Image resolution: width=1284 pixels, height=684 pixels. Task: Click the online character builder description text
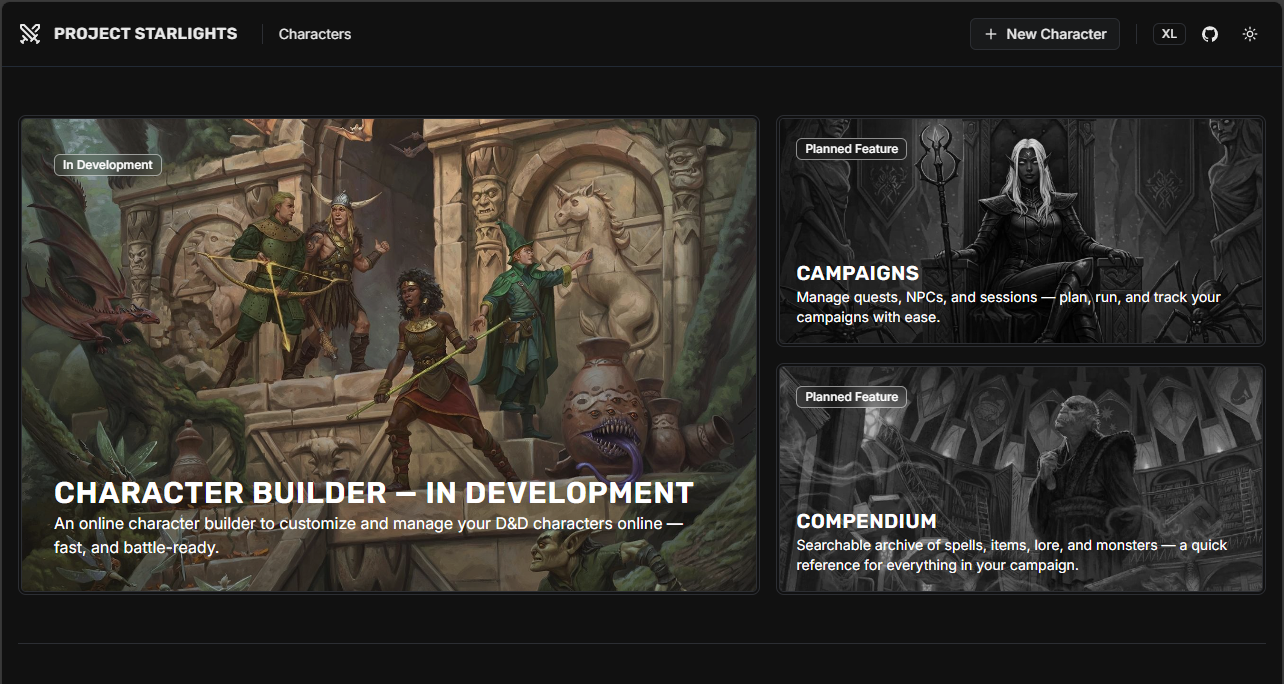pyautogui.click(x=368, y=536)
